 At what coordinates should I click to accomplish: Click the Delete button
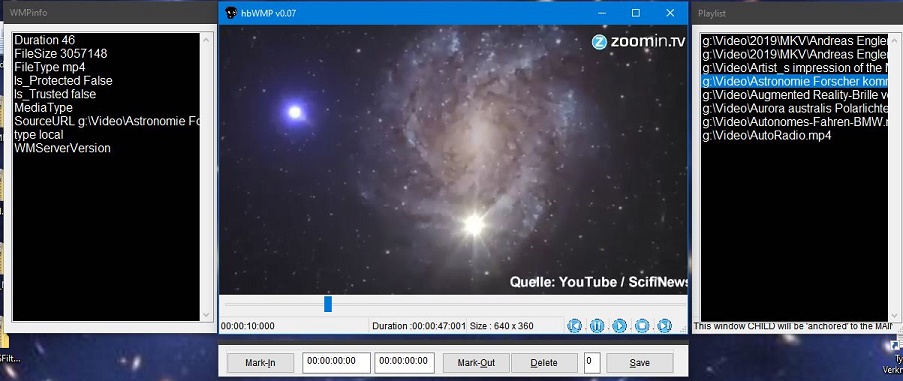544,363
